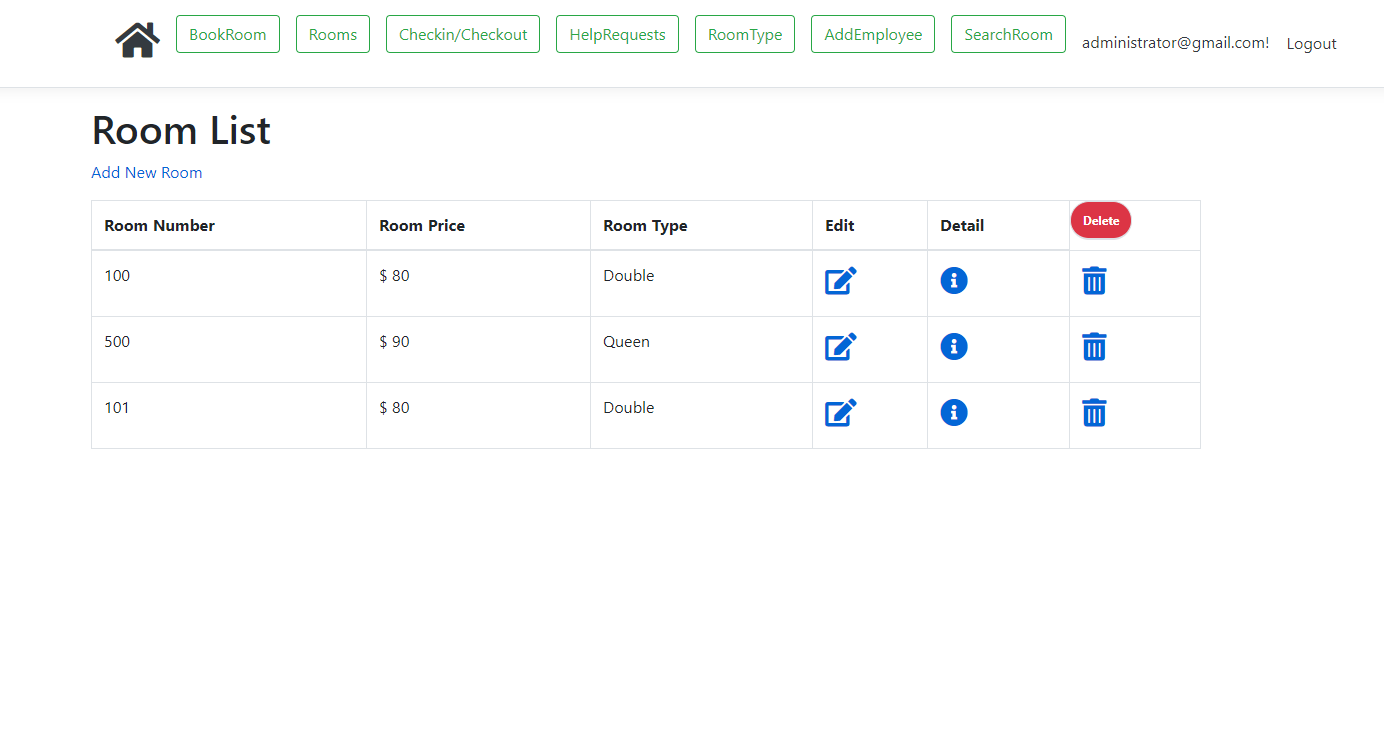
Task: Open details for room 101 via info icon
Action: click(x=954, y=412)
